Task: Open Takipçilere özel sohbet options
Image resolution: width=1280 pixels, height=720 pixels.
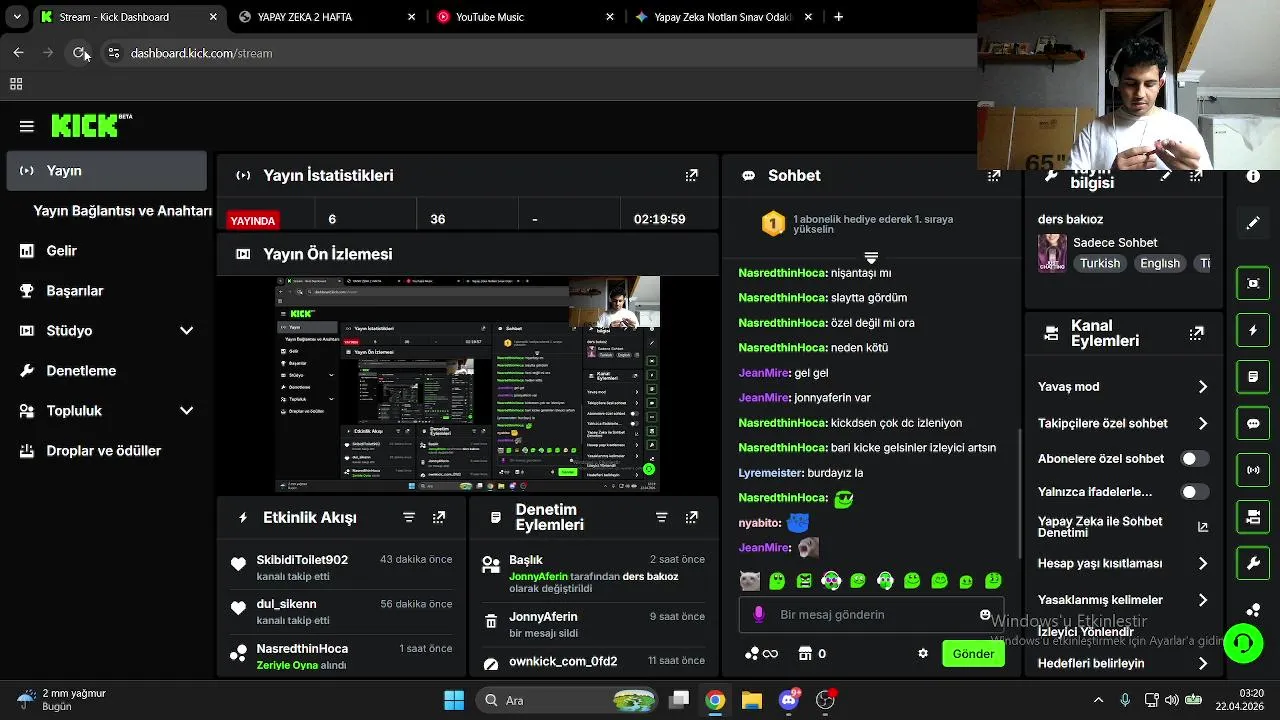Action: [x=1123, y=423]
